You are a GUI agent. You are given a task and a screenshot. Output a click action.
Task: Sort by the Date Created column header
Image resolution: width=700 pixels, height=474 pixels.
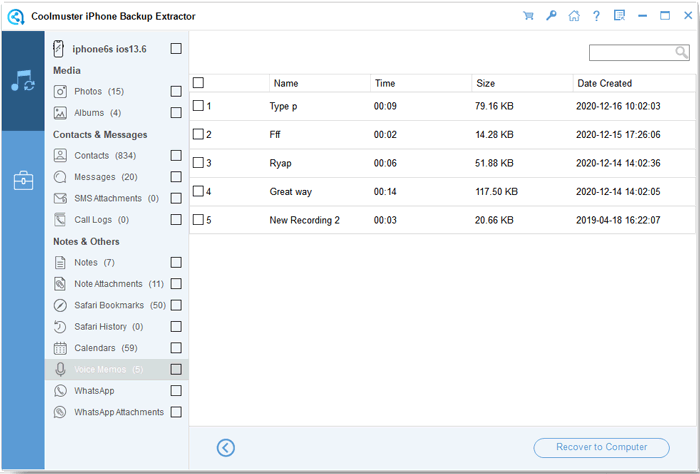click(634, 83)
